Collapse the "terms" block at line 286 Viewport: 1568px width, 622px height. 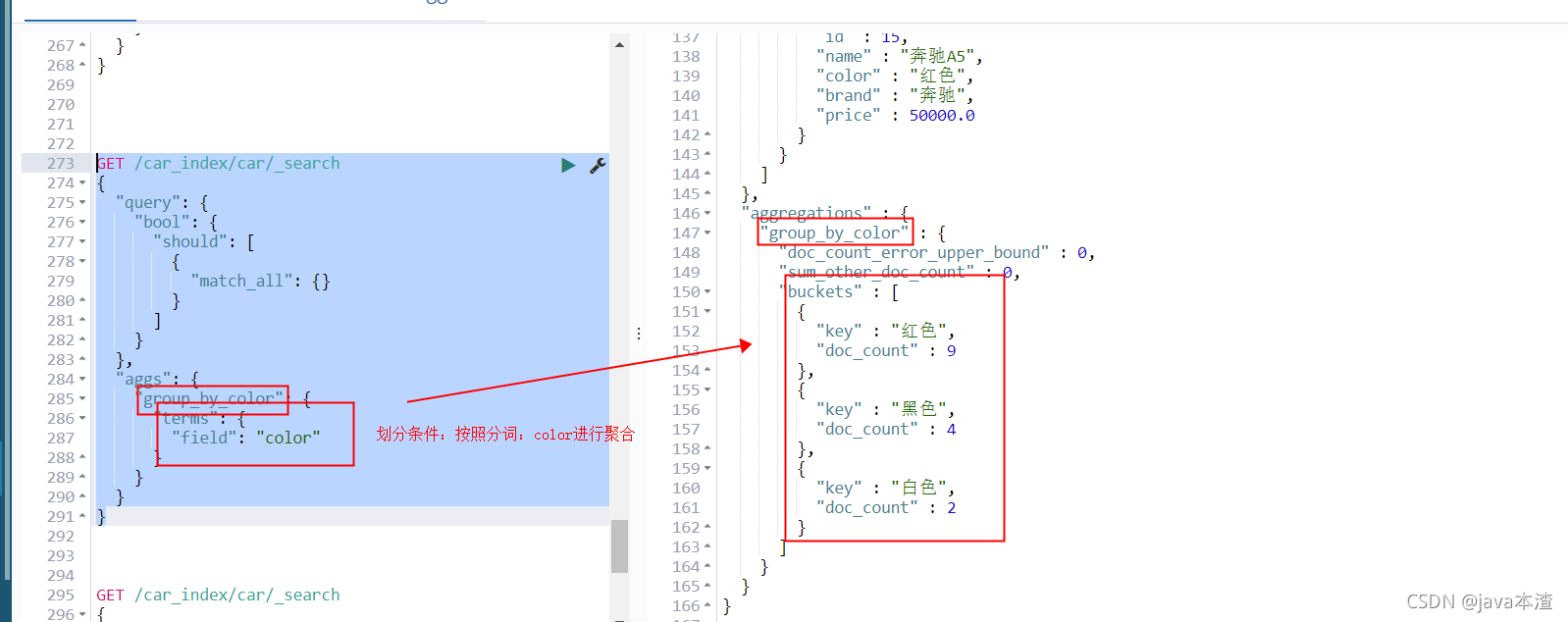click(82, 419)
